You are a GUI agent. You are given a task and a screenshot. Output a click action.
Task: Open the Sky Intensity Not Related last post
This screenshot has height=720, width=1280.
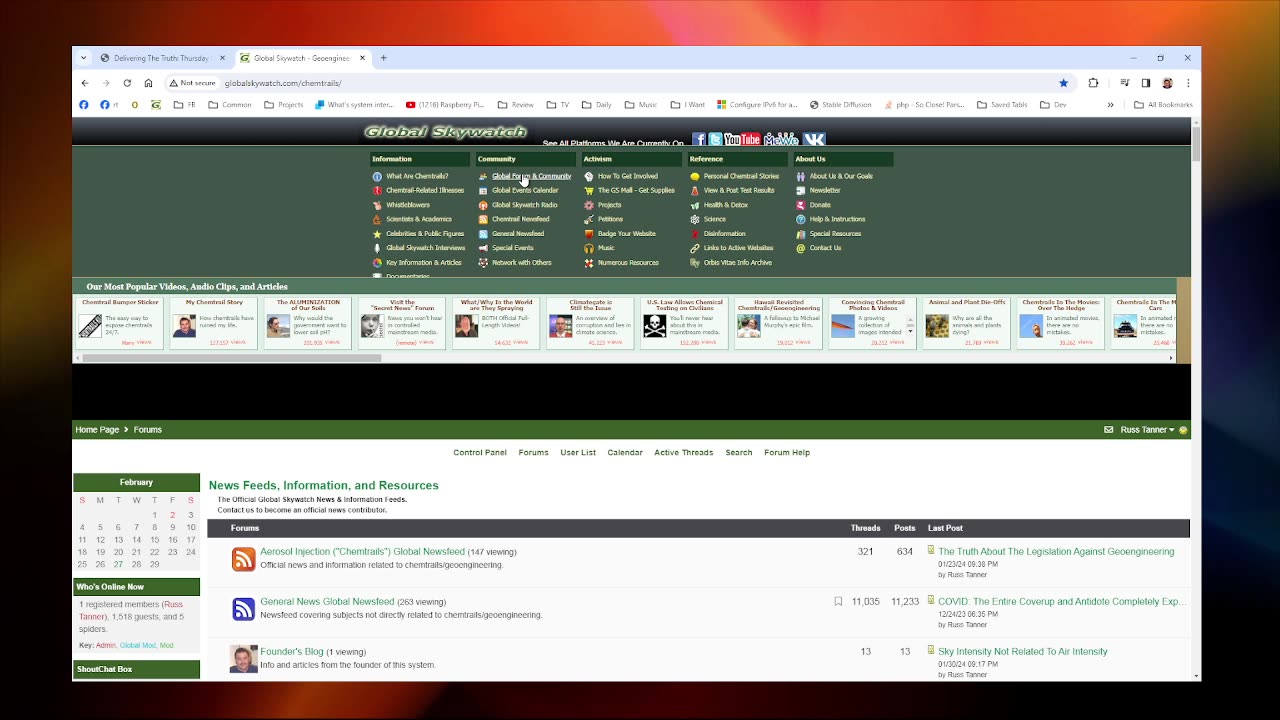(1023, 652)
